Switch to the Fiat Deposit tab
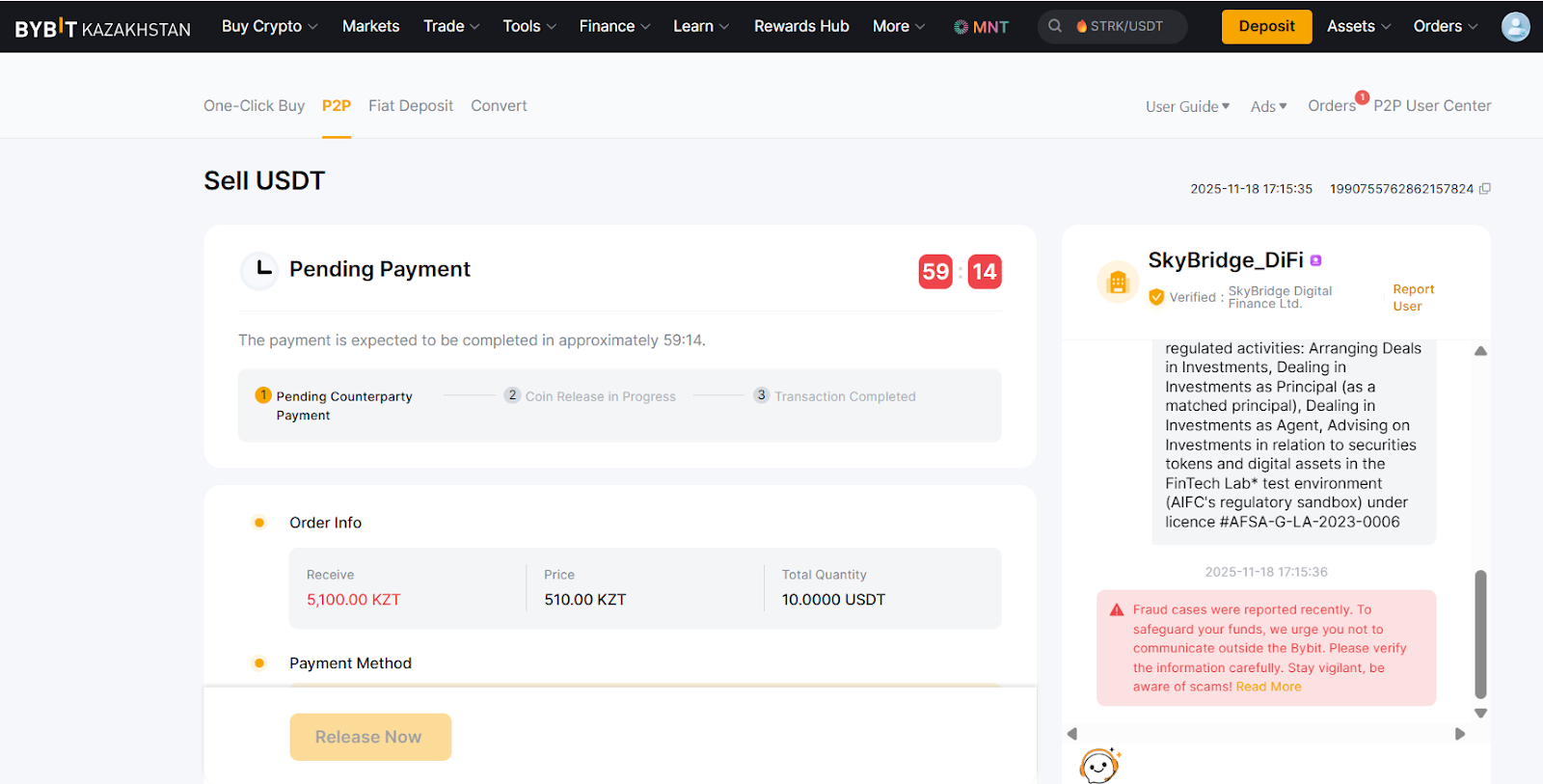The image size is (1543, 784). pos(410,106)
